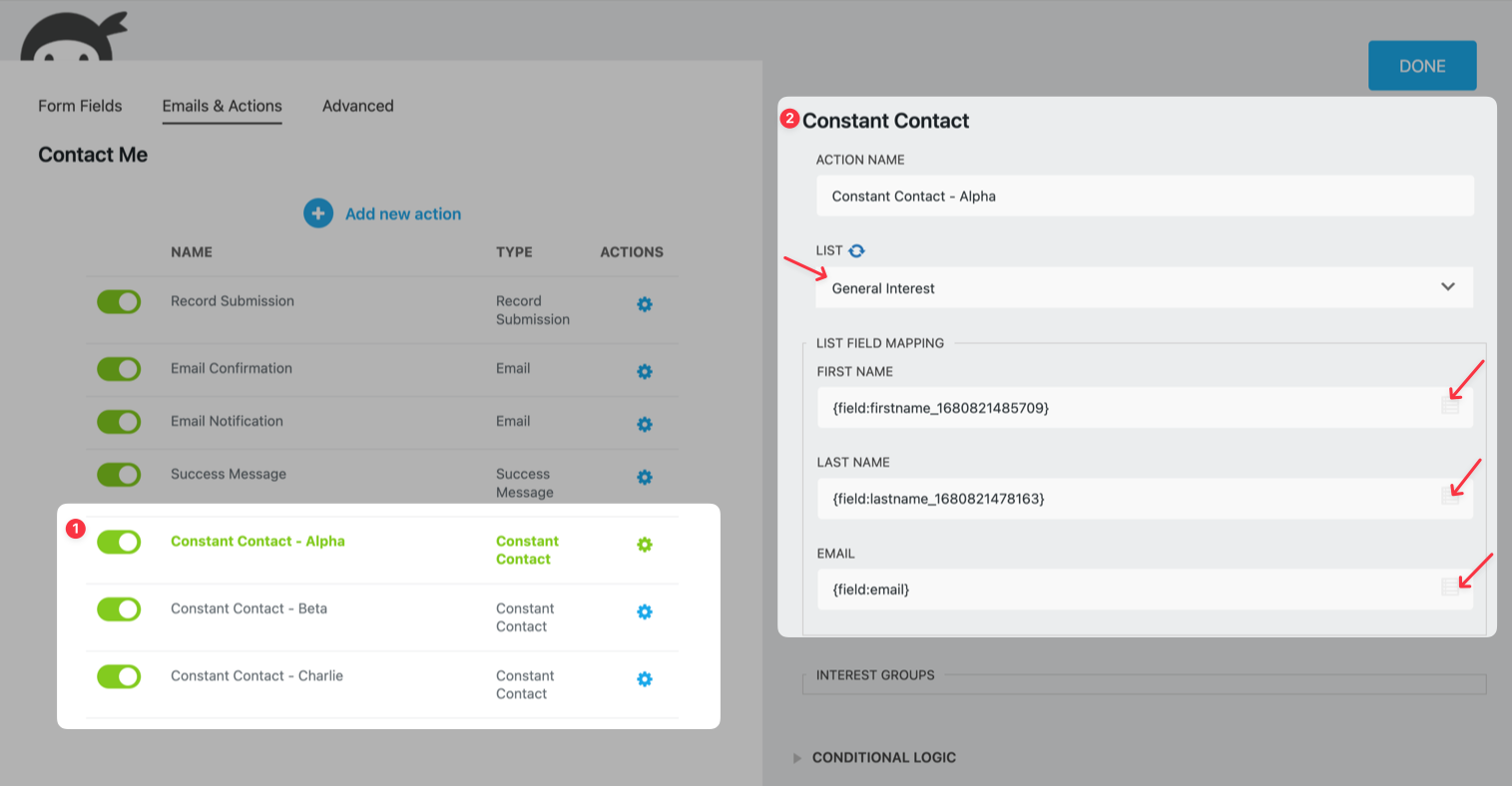
Task: Disable the Record Submission toggle
Action: (x=119, y=301)
